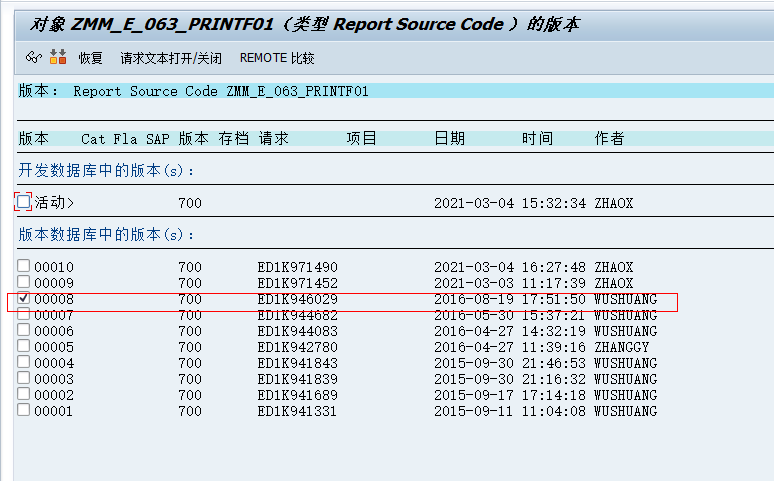
Task: Select request ED1K944682
Action: [x=298, y=315]
